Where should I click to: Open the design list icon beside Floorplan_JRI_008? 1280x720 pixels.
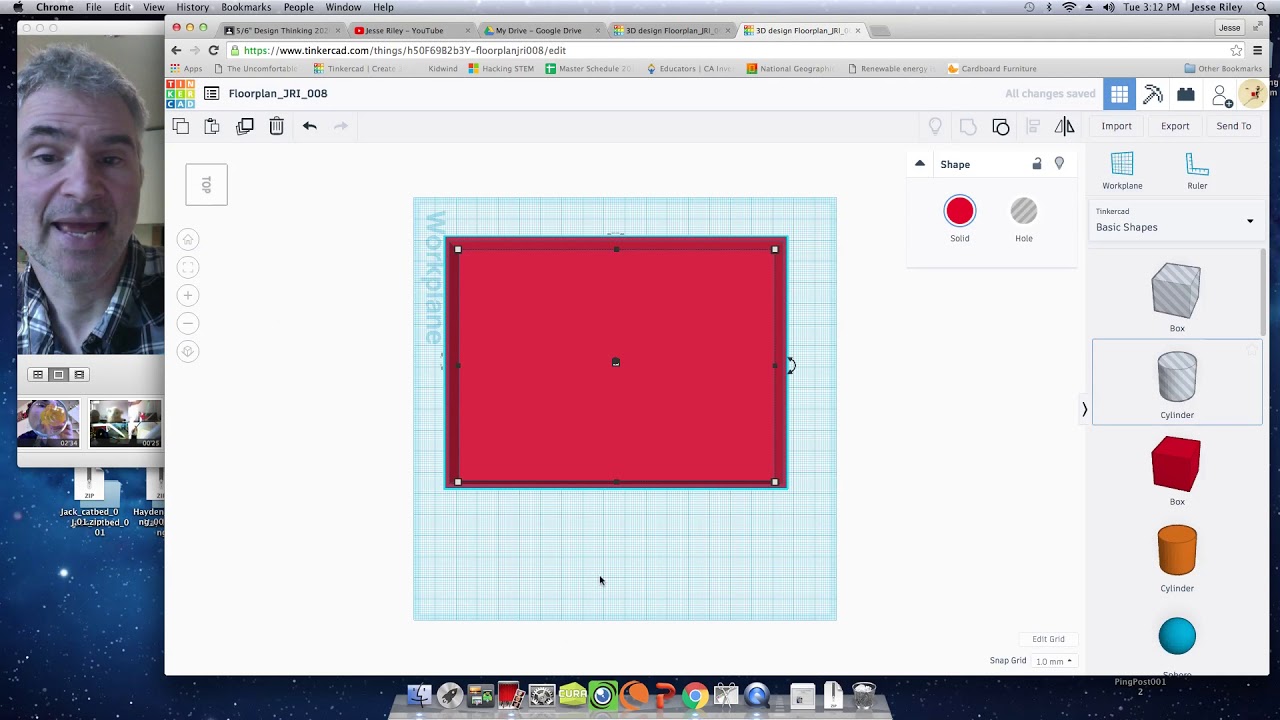(x=211, y=93)
